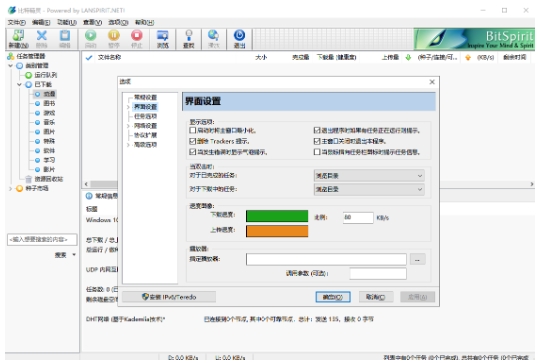Open the double-click action dropdown for downloading tasks

click(x=369, y=189)
